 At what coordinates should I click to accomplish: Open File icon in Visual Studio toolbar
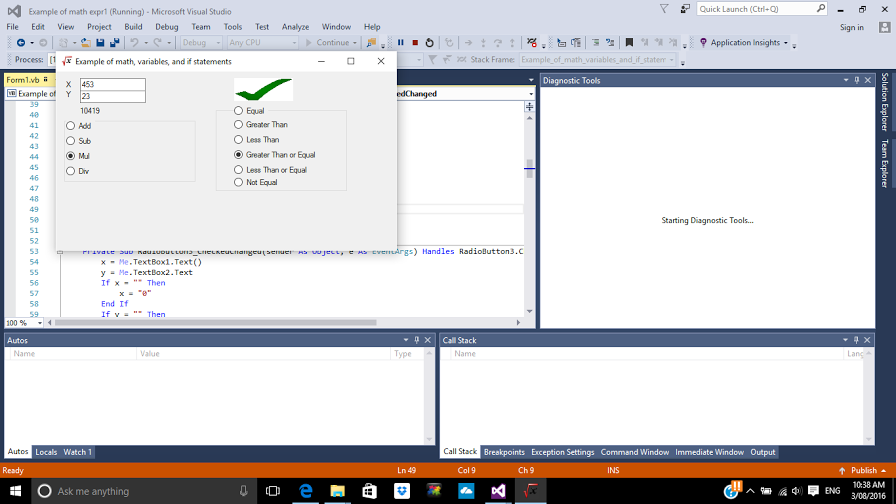(x=85, y=43)
